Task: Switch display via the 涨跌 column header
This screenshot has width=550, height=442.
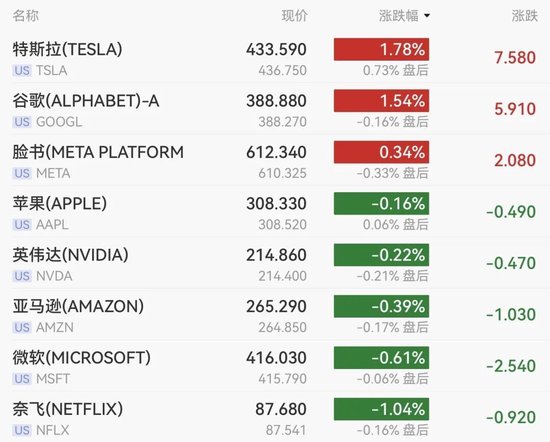Action: [x=524, y=16]
